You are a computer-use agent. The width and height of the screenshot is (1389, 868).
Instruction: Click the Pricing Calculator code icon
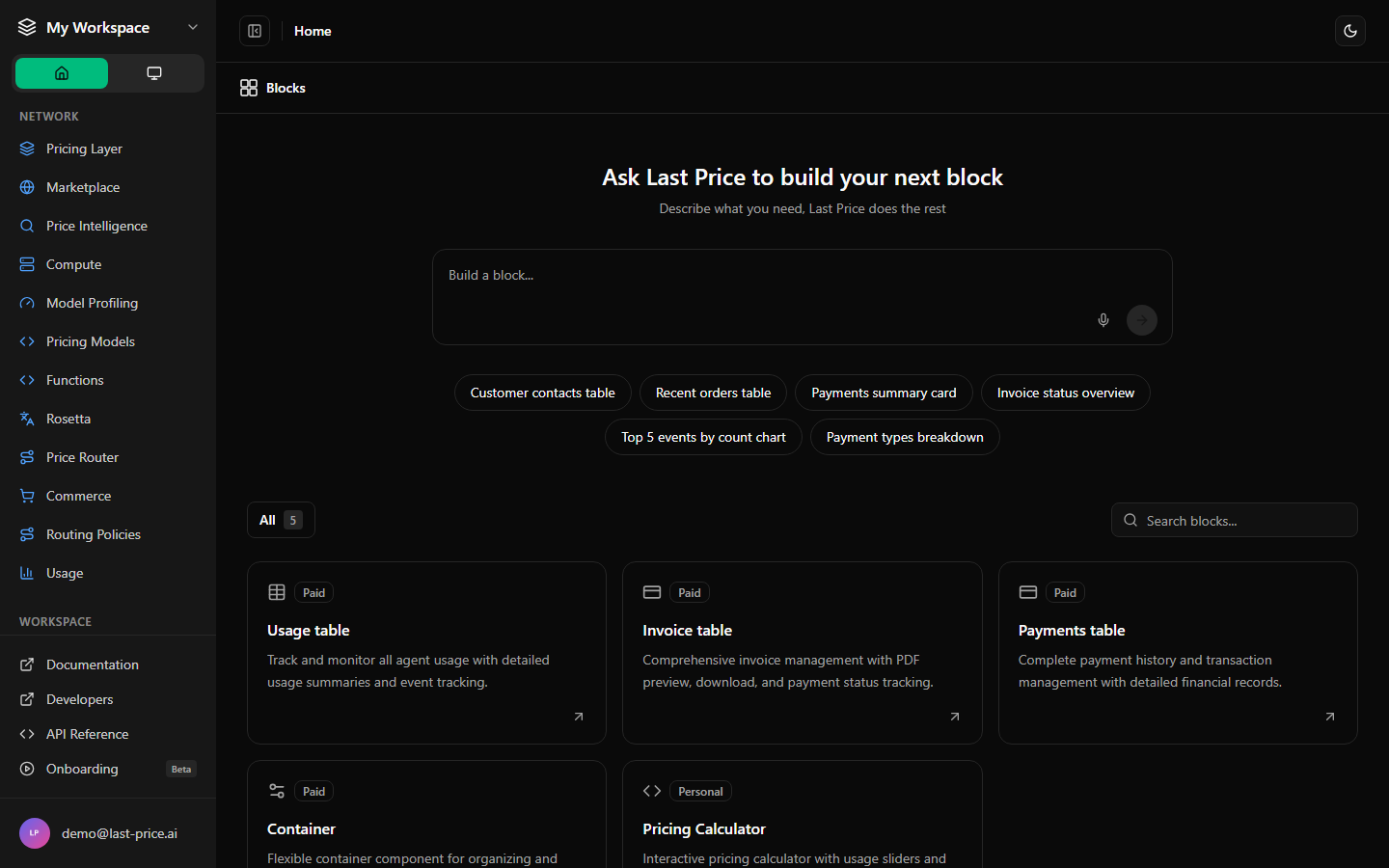(x=652, y=791)
